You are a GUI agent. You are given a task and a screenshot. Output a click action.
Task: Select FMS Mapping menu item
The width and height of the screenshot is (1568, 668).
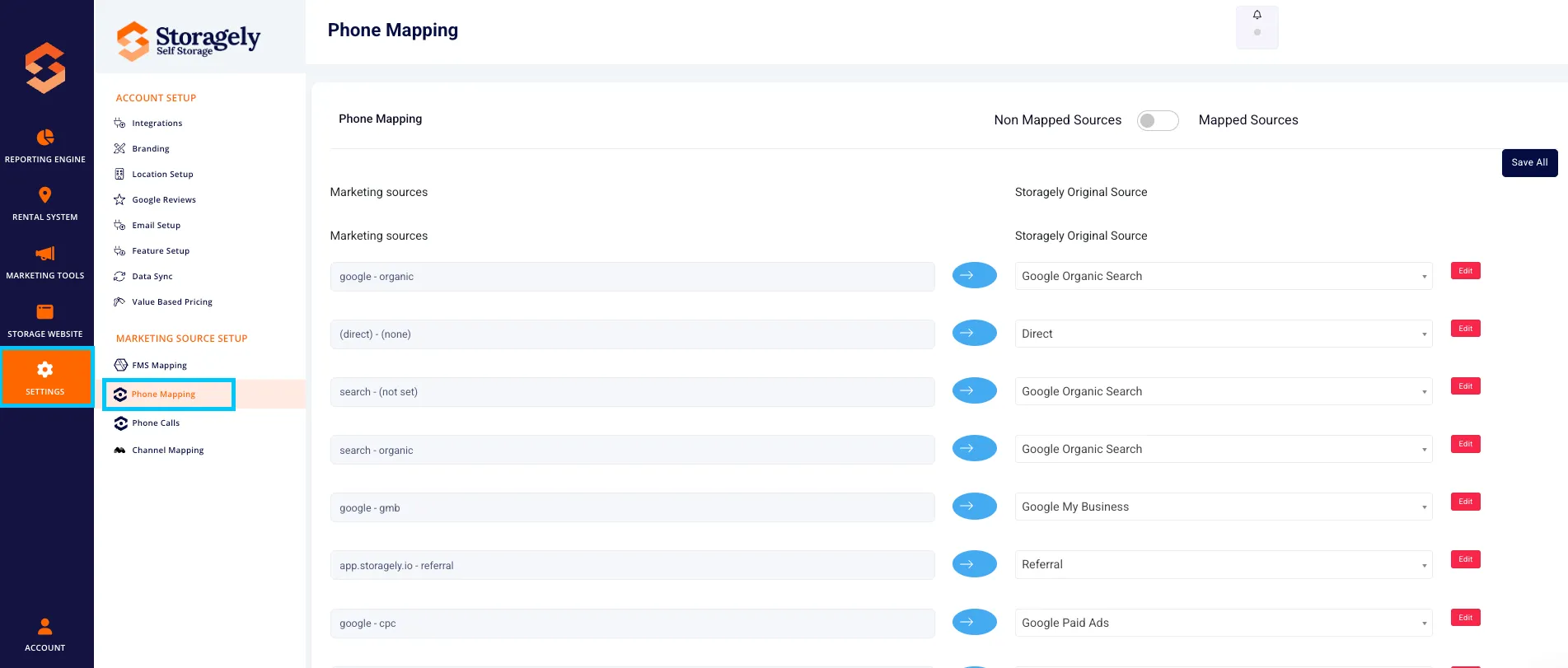159,365
